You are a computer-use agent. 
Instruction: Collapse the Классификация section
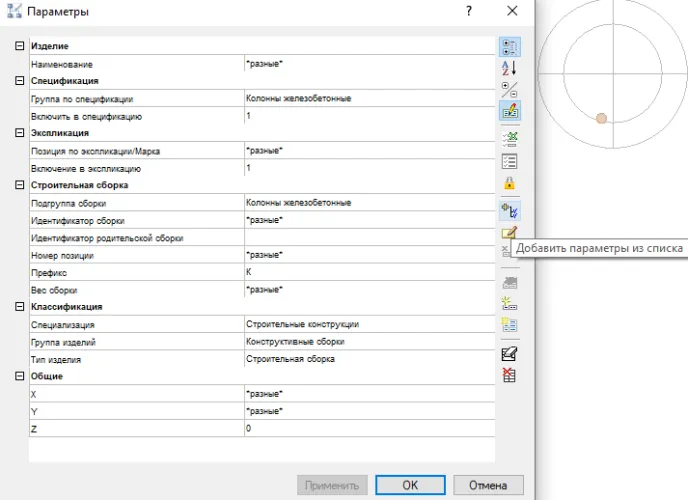pos(20,307)
